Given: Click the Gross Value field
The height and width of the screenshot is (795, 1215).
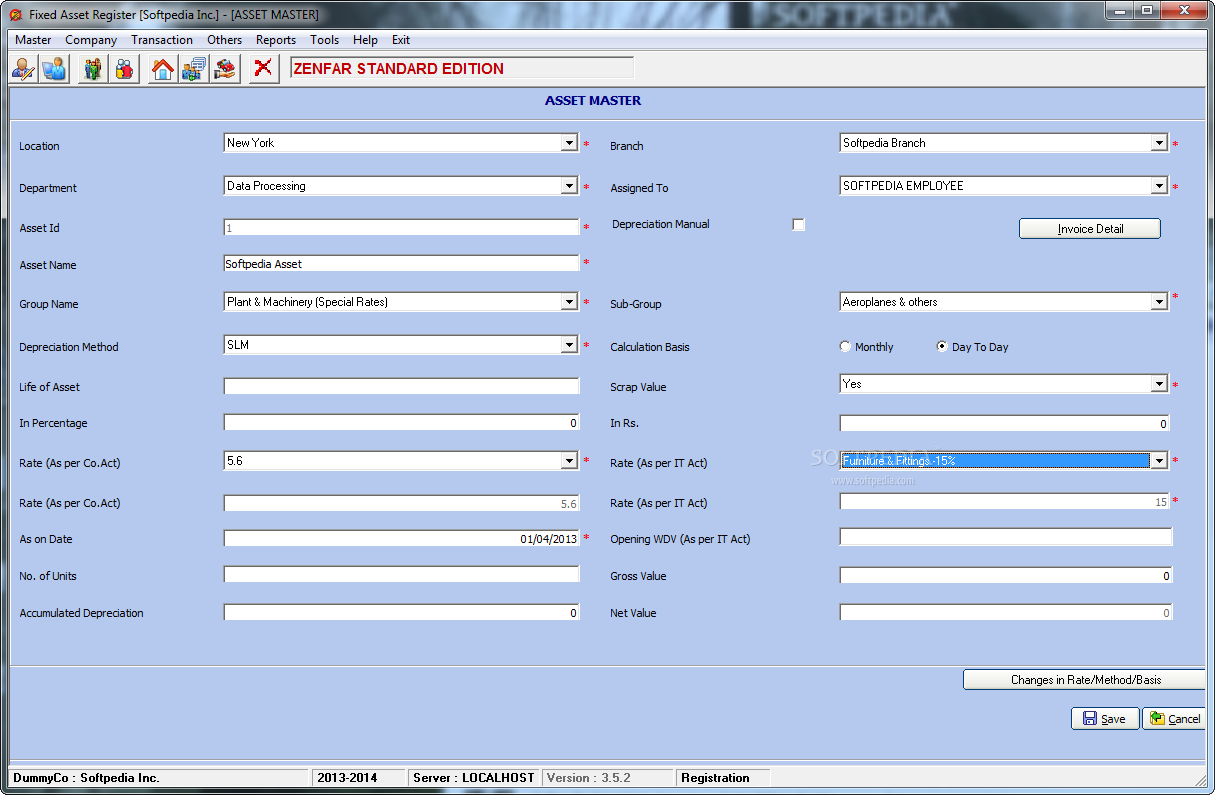Looking at the screenshot, I should coord(1005,576).
